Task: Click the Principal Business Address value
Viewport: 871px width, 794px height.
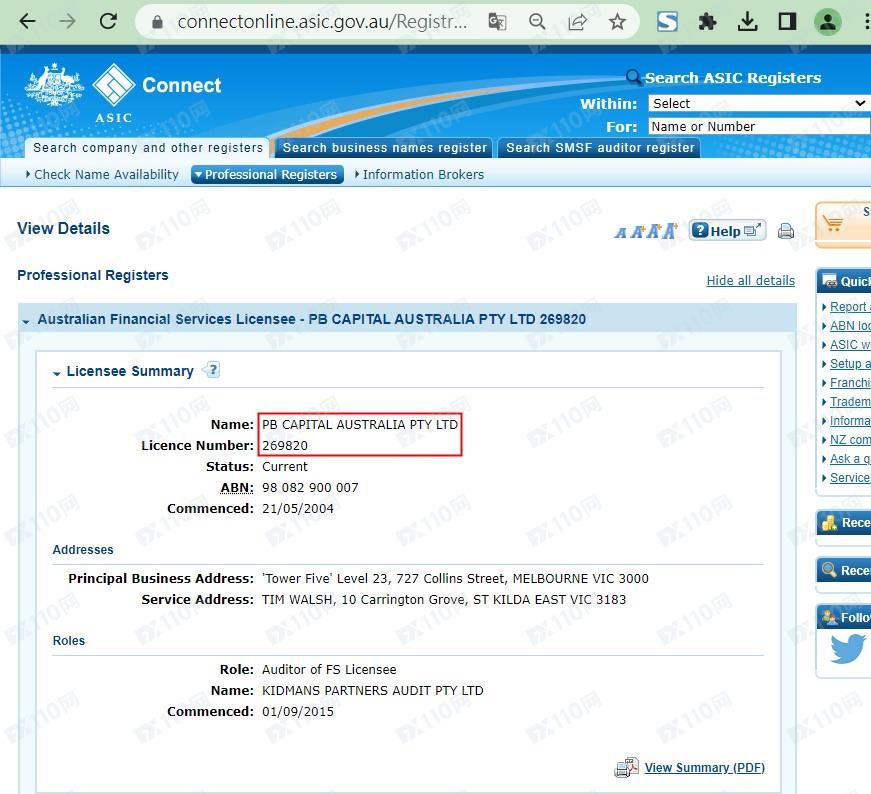Action: (x=455, y=578)
